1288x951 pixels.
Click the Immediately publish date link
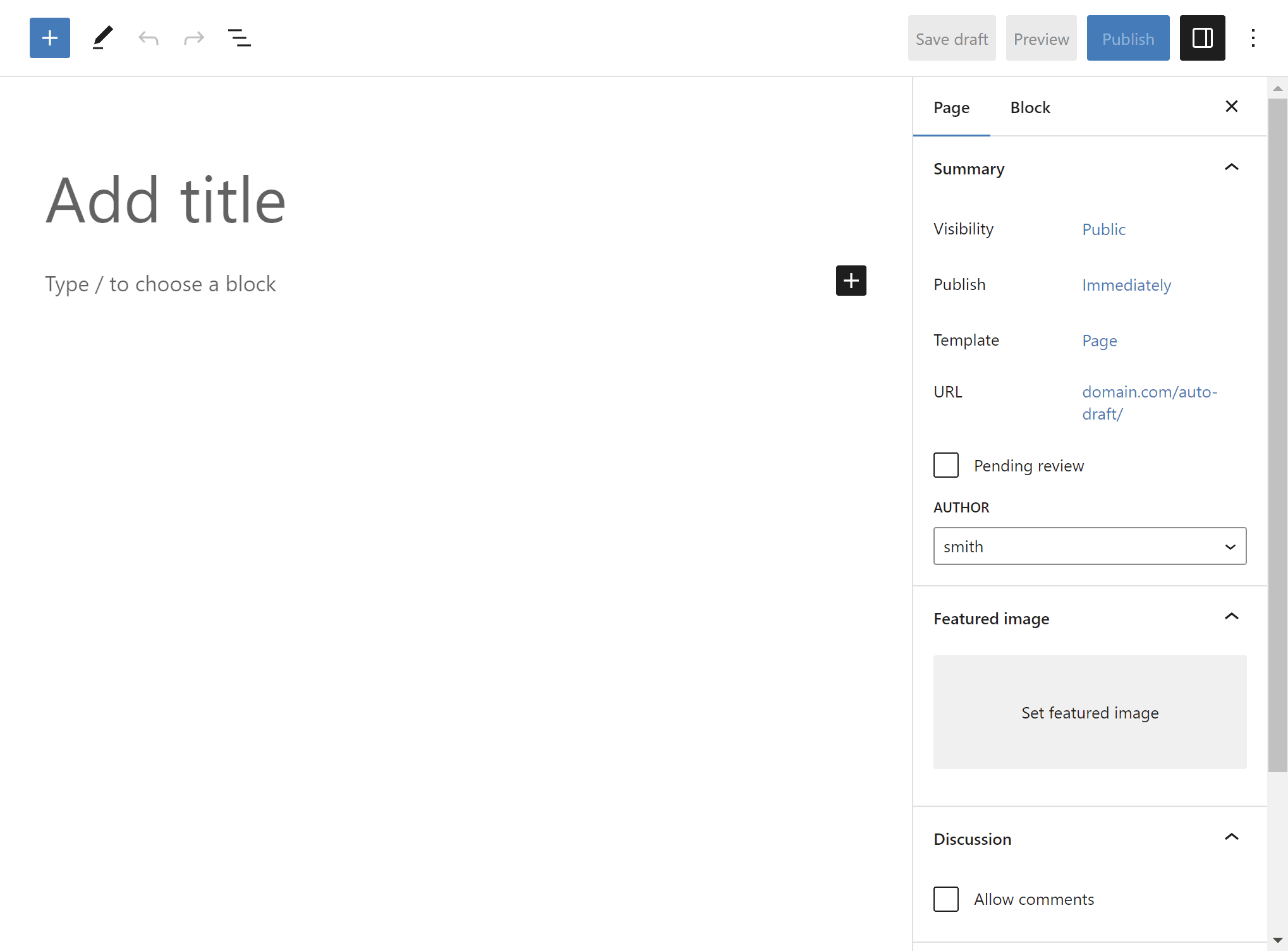pyautogui.click(x=1126, y=285)
